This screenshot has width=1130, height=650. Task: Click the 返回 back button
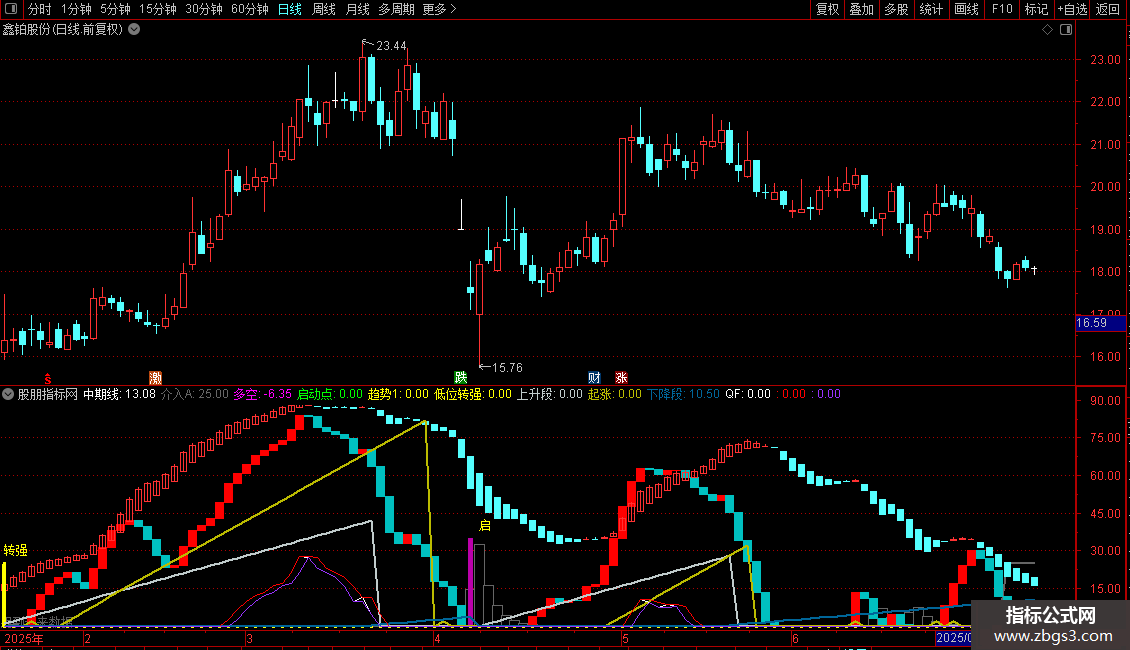click(x=1108, y=9)
